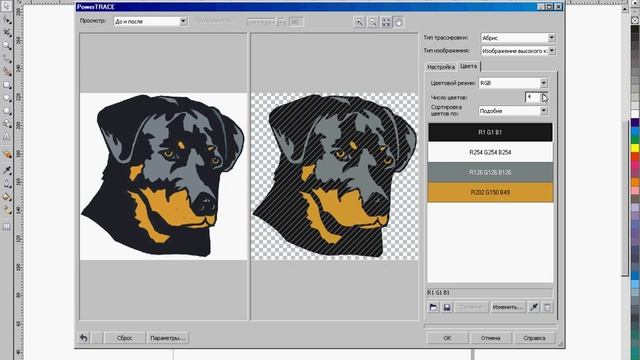This screenshot has width=640, height=360.
Task: Click the PowerTRACE zoom to fit icon
Action: [386, 22]
